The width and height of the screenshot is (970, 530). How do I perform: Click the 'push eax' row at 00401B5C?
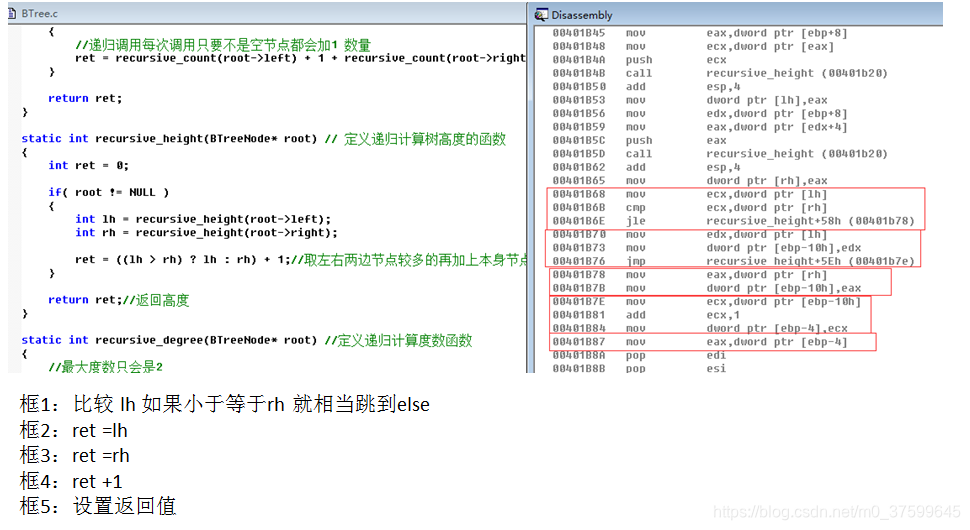639,140
